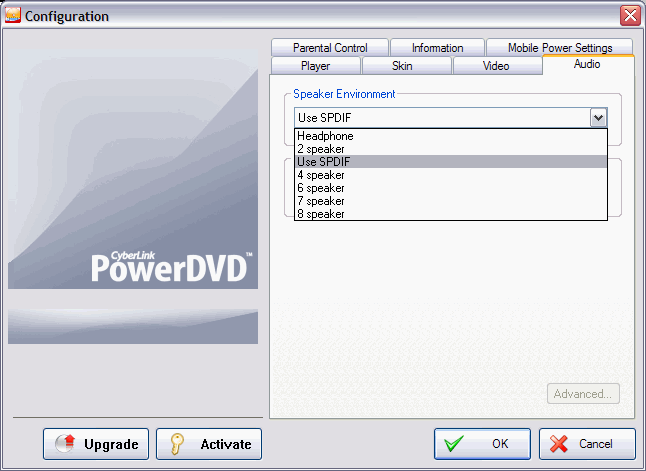Collapse the Speaker Environment dropdown arrow

pos(598,118)
